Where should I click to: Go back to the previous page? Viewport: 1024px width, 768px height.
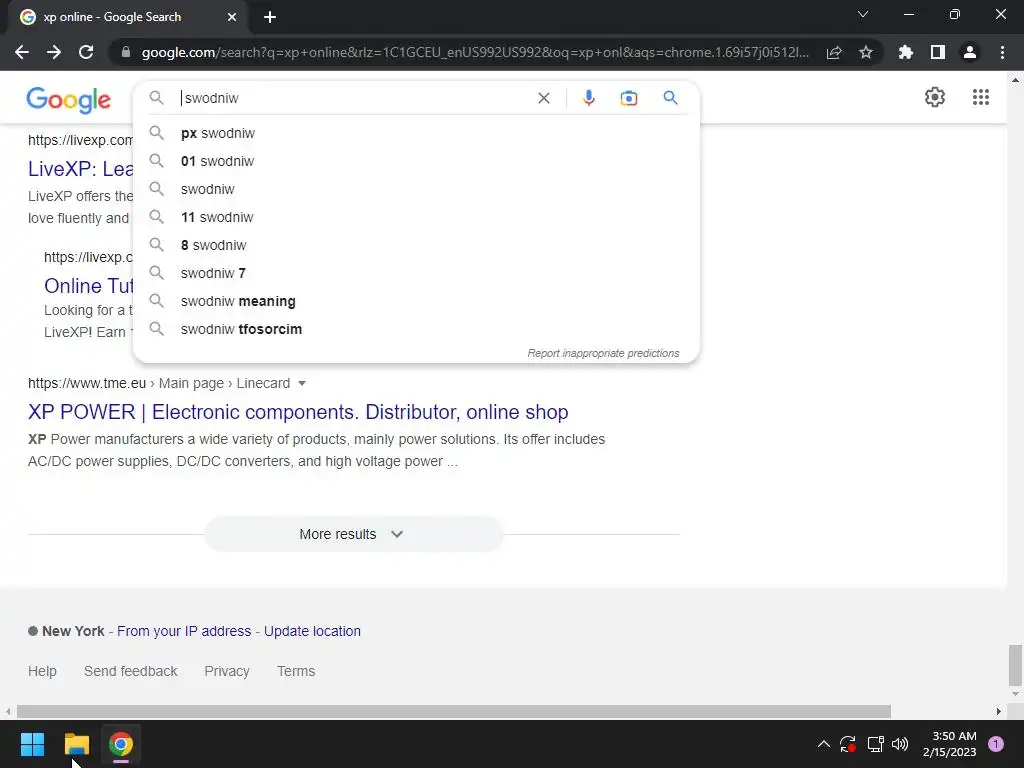(22, 52)
